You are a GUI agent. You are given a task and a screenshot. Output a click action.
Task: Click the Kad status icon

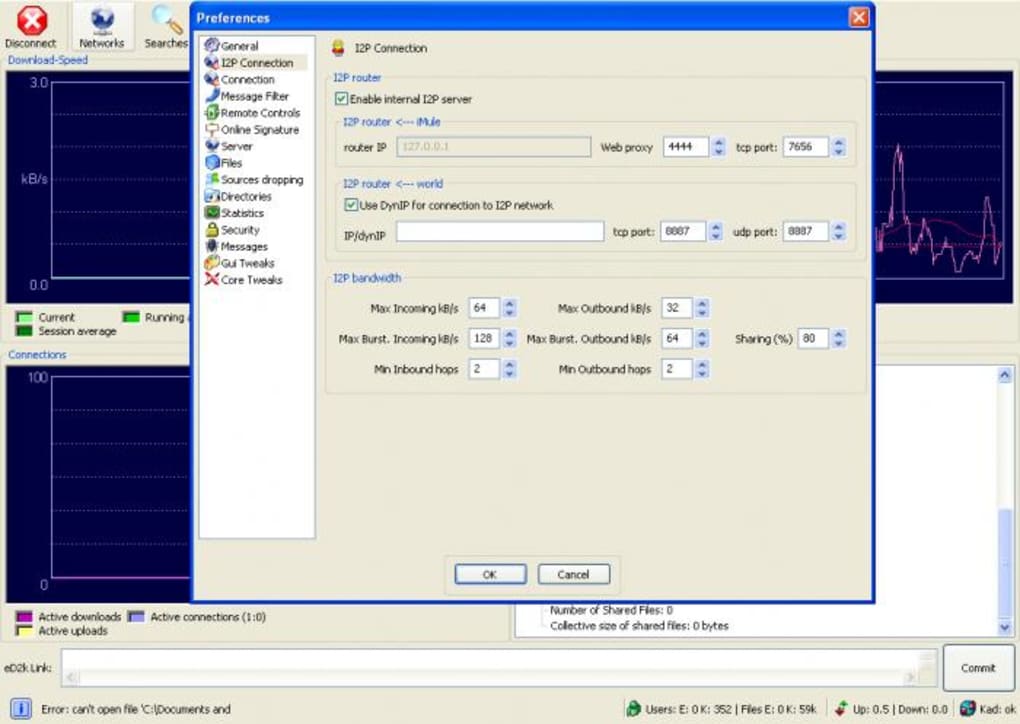click(968, 708)
